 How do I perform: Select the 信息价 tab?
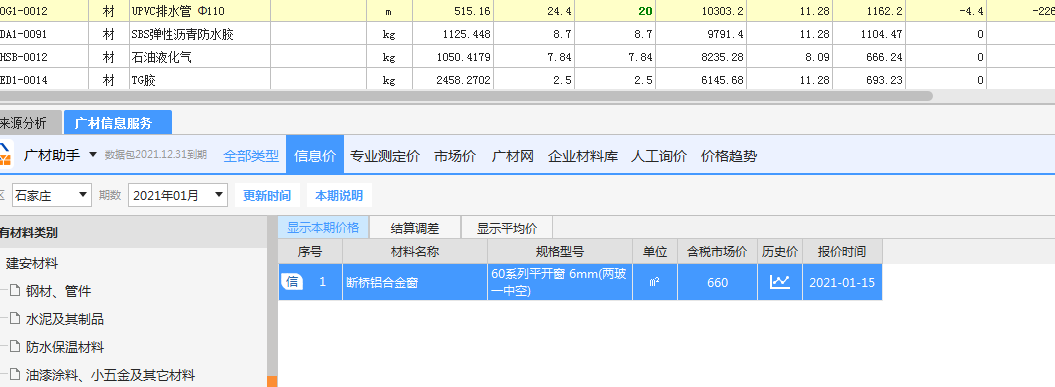coord(315,156)
